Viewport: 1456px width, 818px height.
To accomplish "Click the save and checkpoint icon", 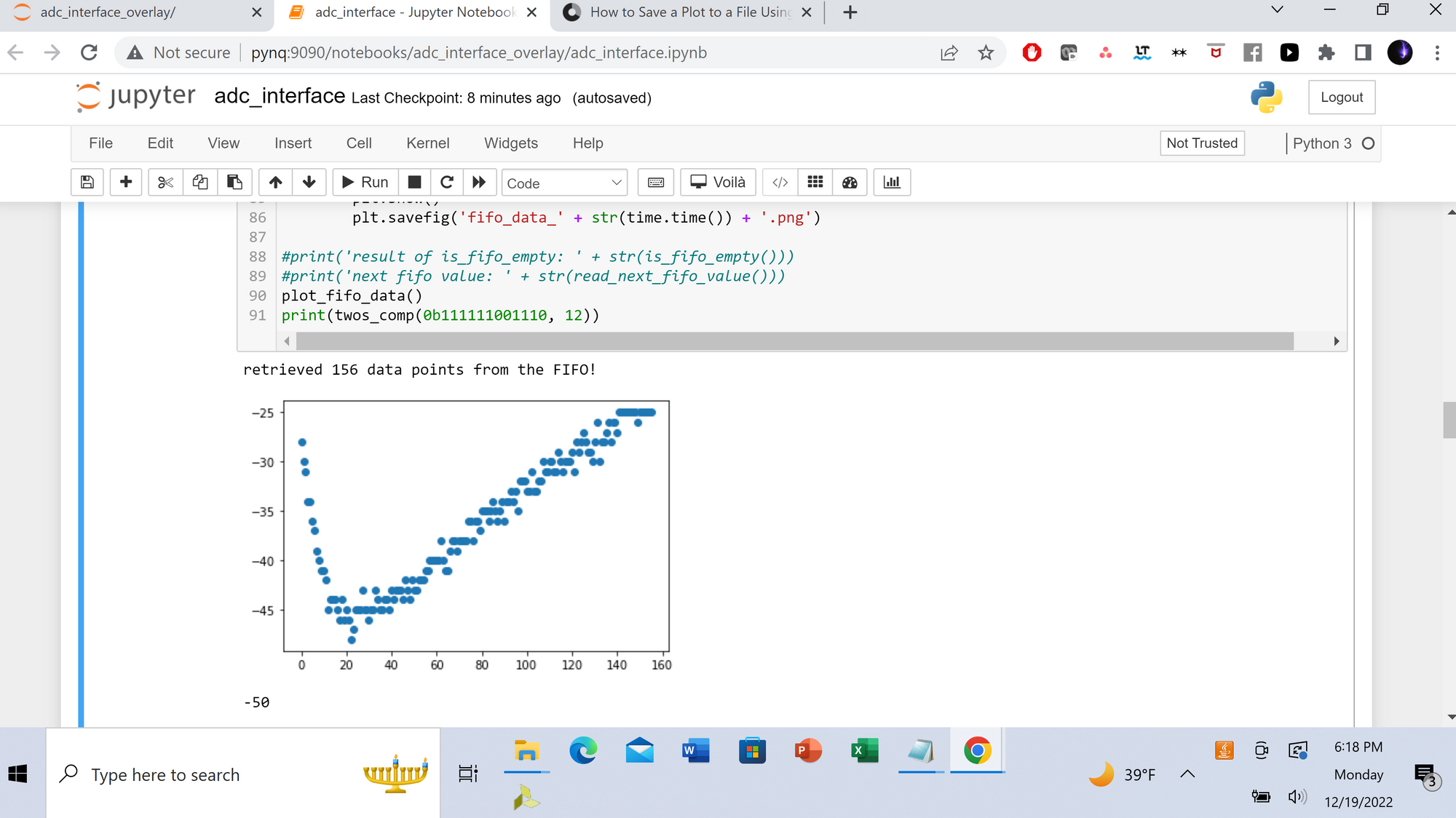I will (x=87, y=182).
